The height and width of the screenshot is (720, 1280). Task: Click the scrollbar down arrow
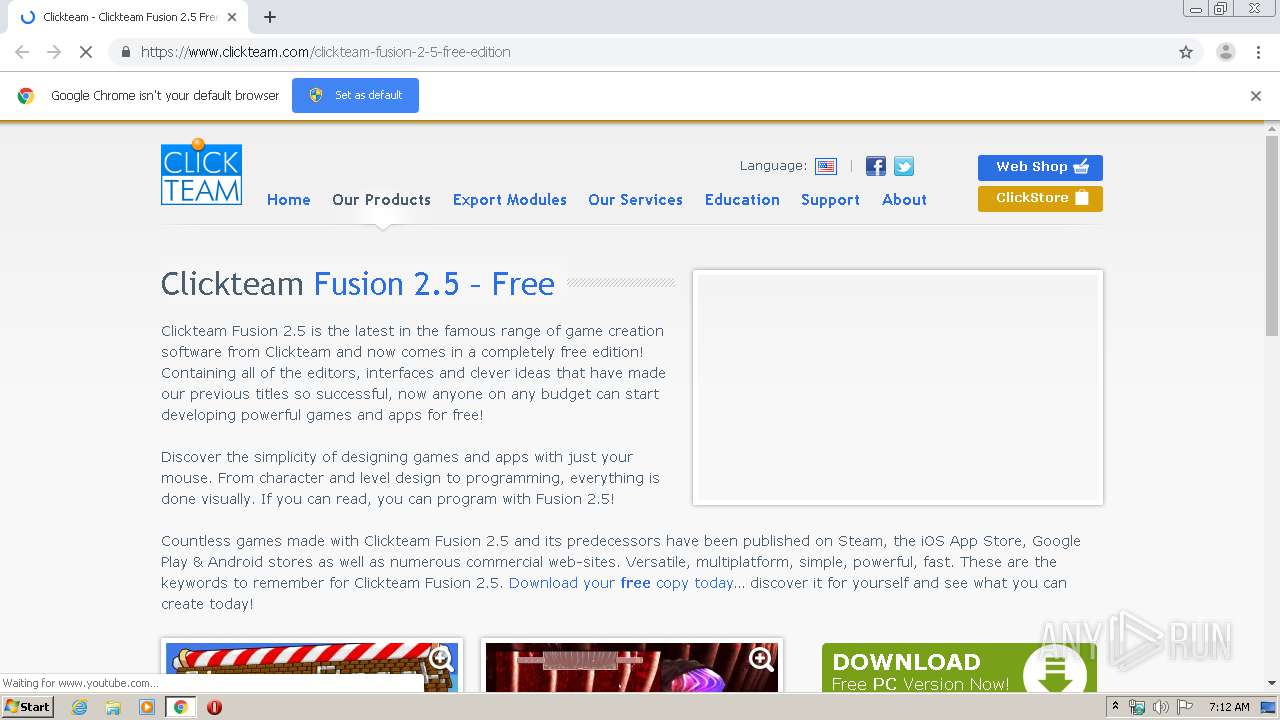(x=1272, y=684)
